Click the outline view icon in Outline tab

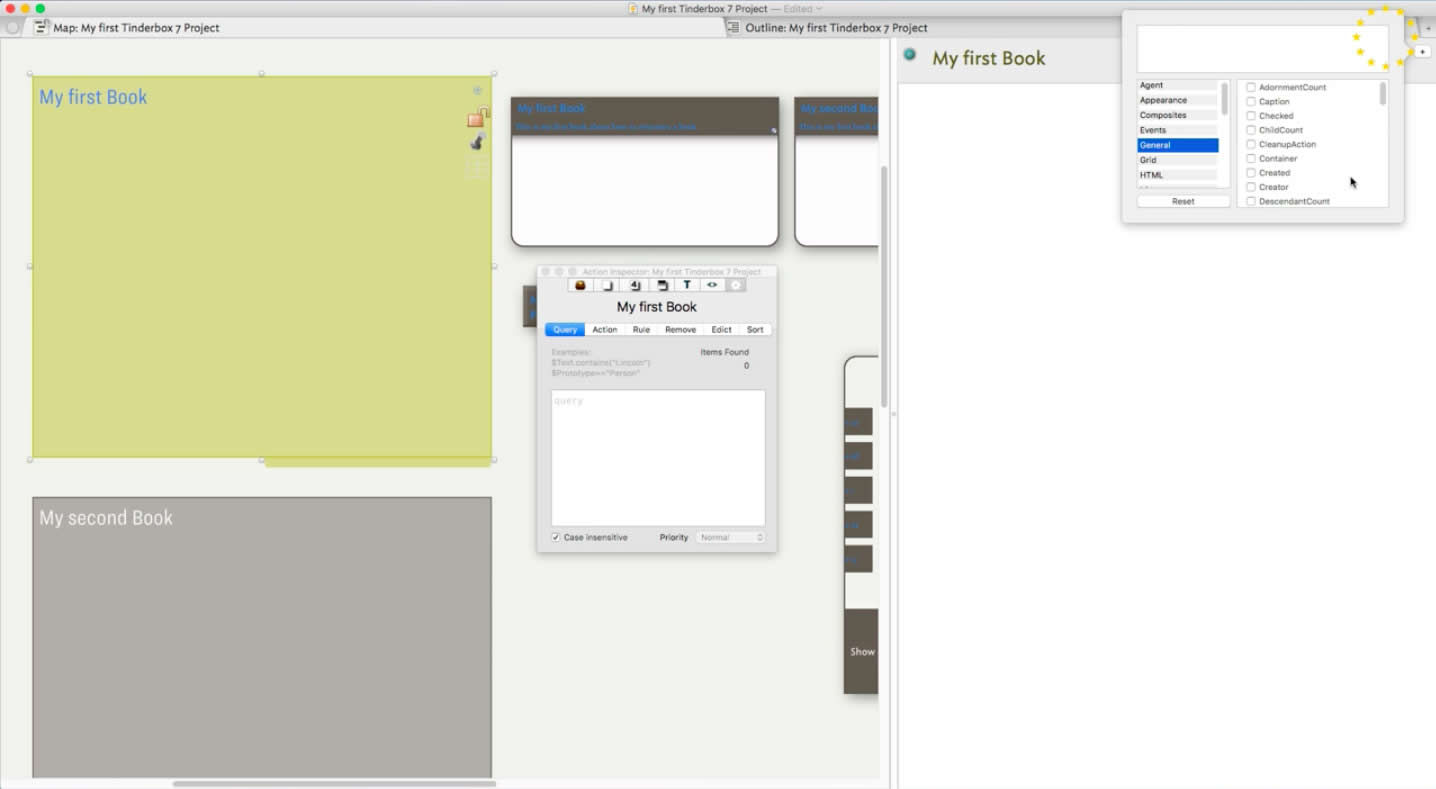(734, 28)
